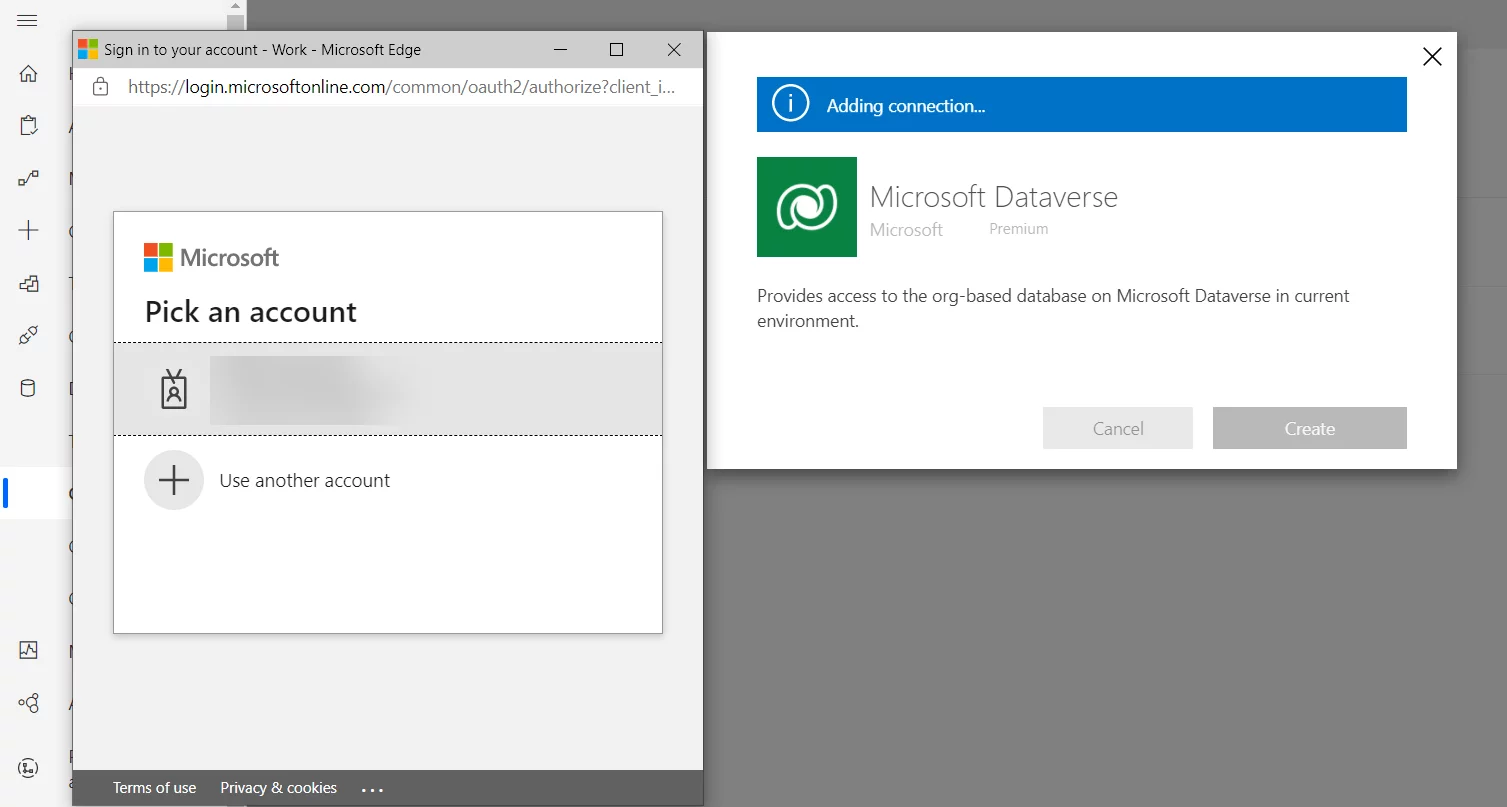Click the 'Pick an account' heading
1507x807 pixels.
click(x=251, y=312)
